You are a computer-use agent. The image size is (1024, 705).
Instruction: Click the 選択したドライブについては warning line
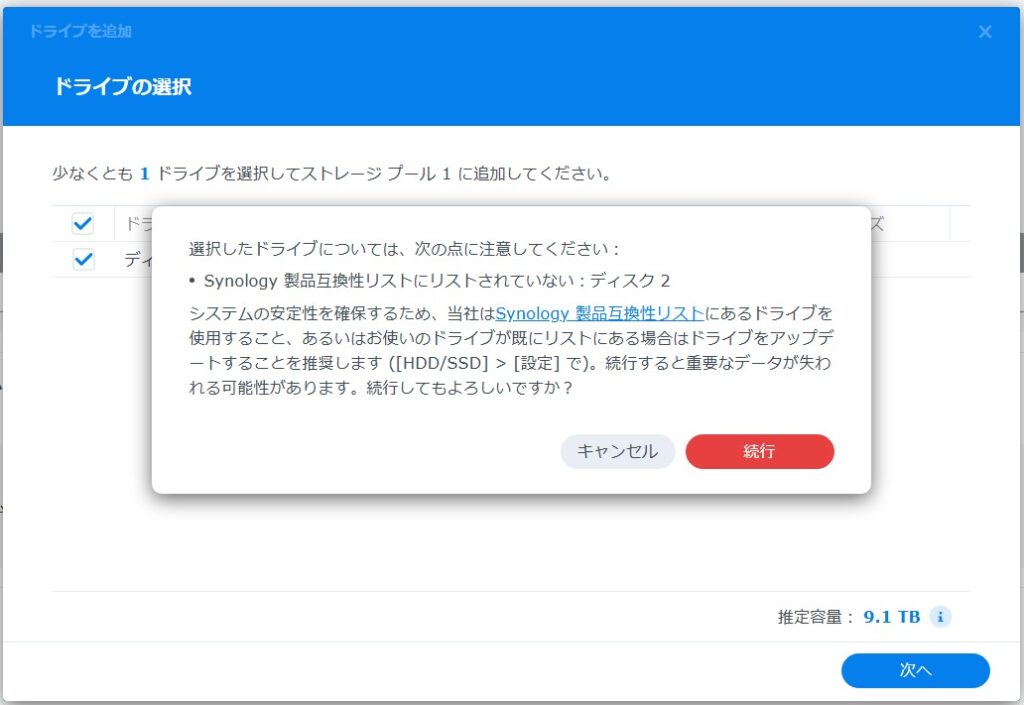(x=404, y=249)
